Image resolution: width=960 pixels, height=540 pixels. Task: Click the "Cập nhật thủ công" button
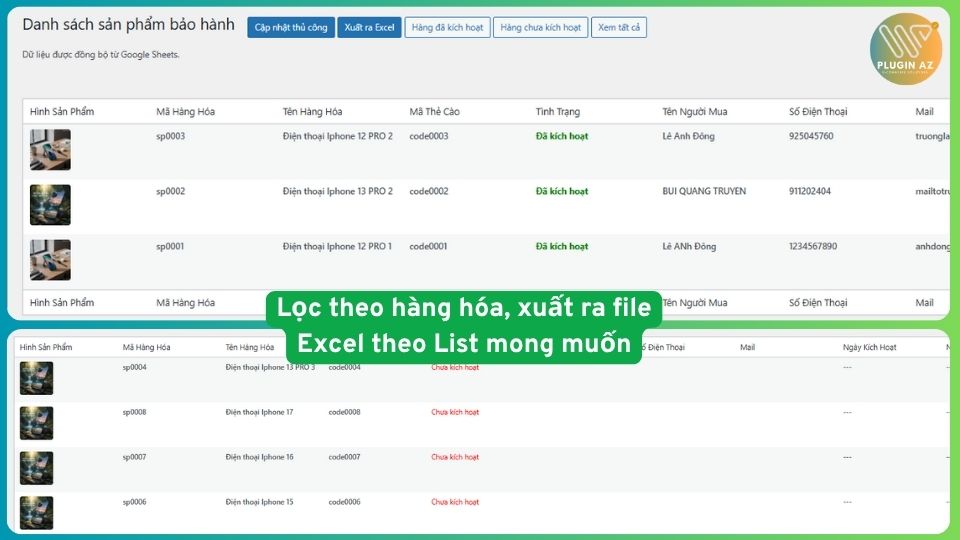tap(291, 28)
